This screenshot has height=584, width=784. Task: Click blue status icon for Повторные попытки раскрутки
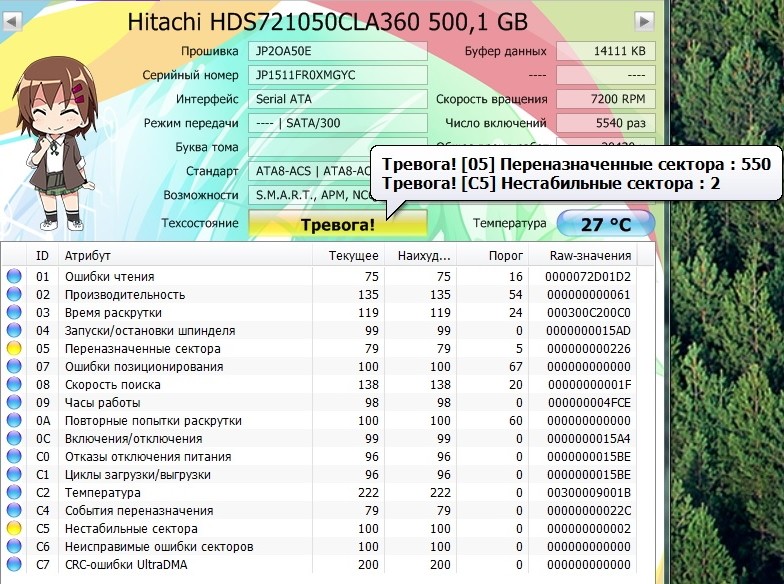point(14,420)
